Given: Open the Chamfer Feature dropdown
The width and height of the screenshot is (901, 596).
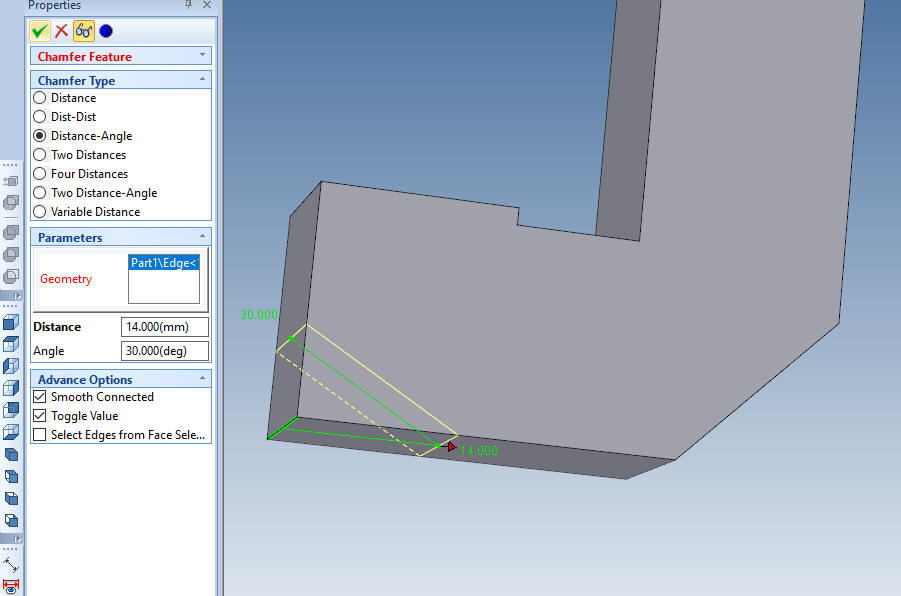Looking at the screenshot, I should tap(202, 55).
